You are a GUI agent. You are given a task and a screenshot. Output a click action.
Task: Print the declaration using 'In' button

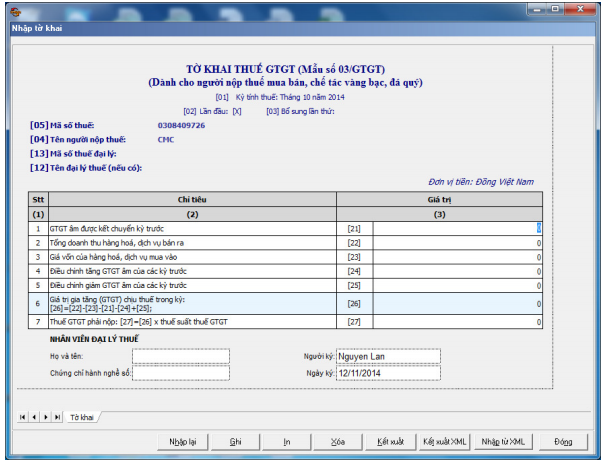287,440
